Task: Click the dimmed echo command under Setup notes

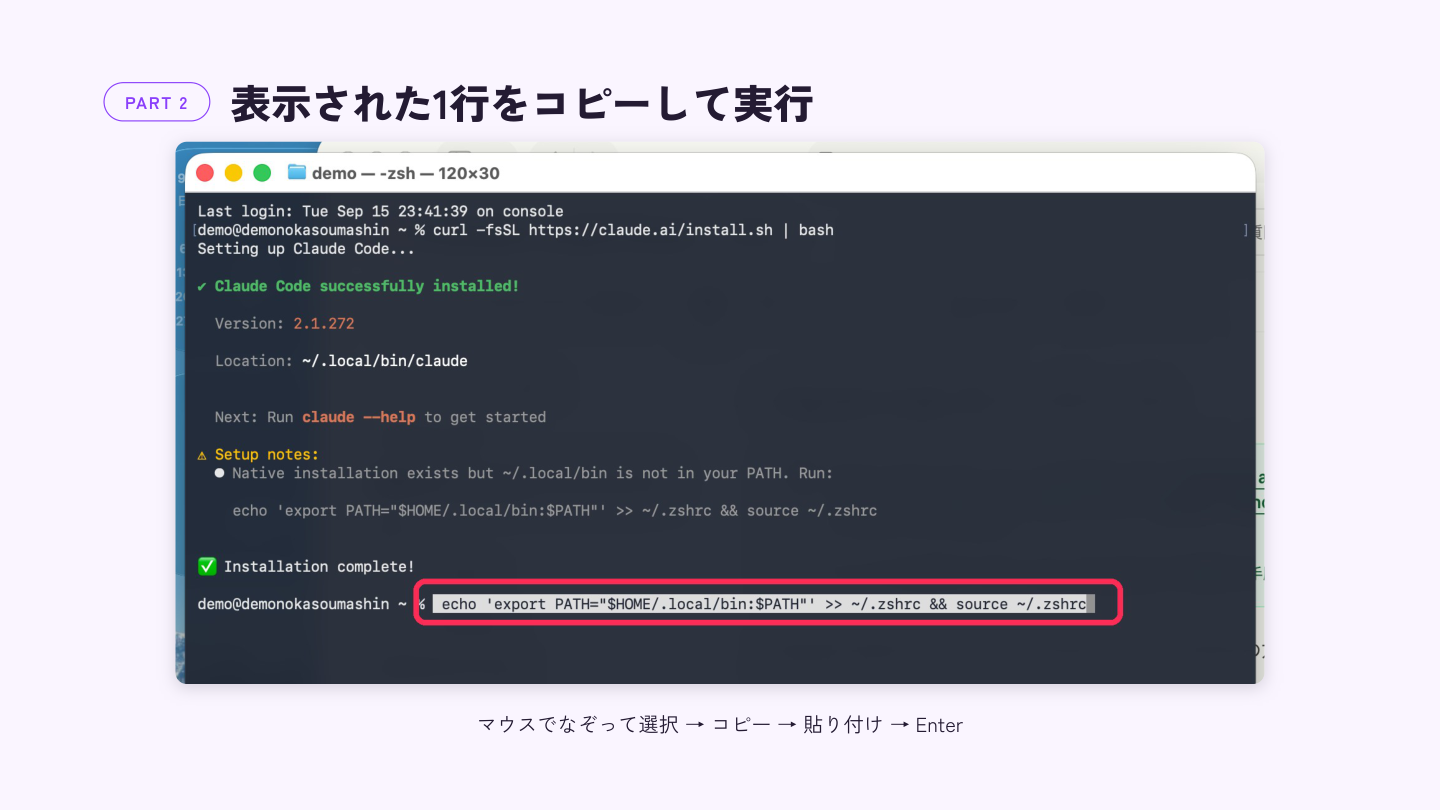Action: point(555,511)
